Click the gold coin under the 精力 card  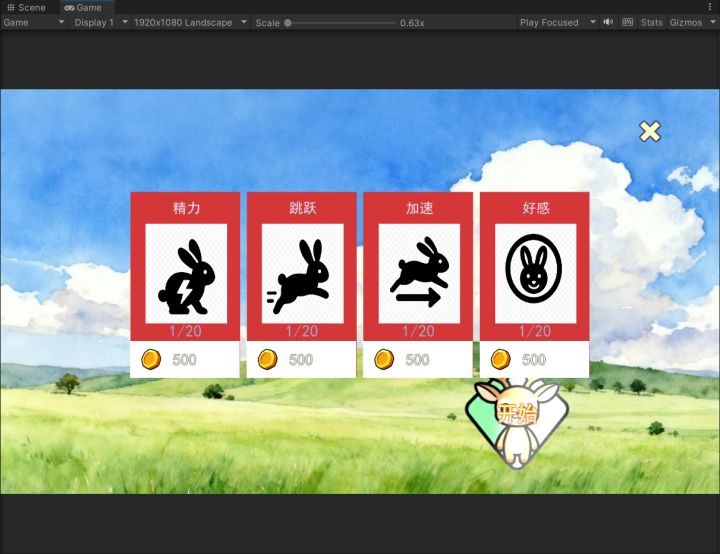151,359
